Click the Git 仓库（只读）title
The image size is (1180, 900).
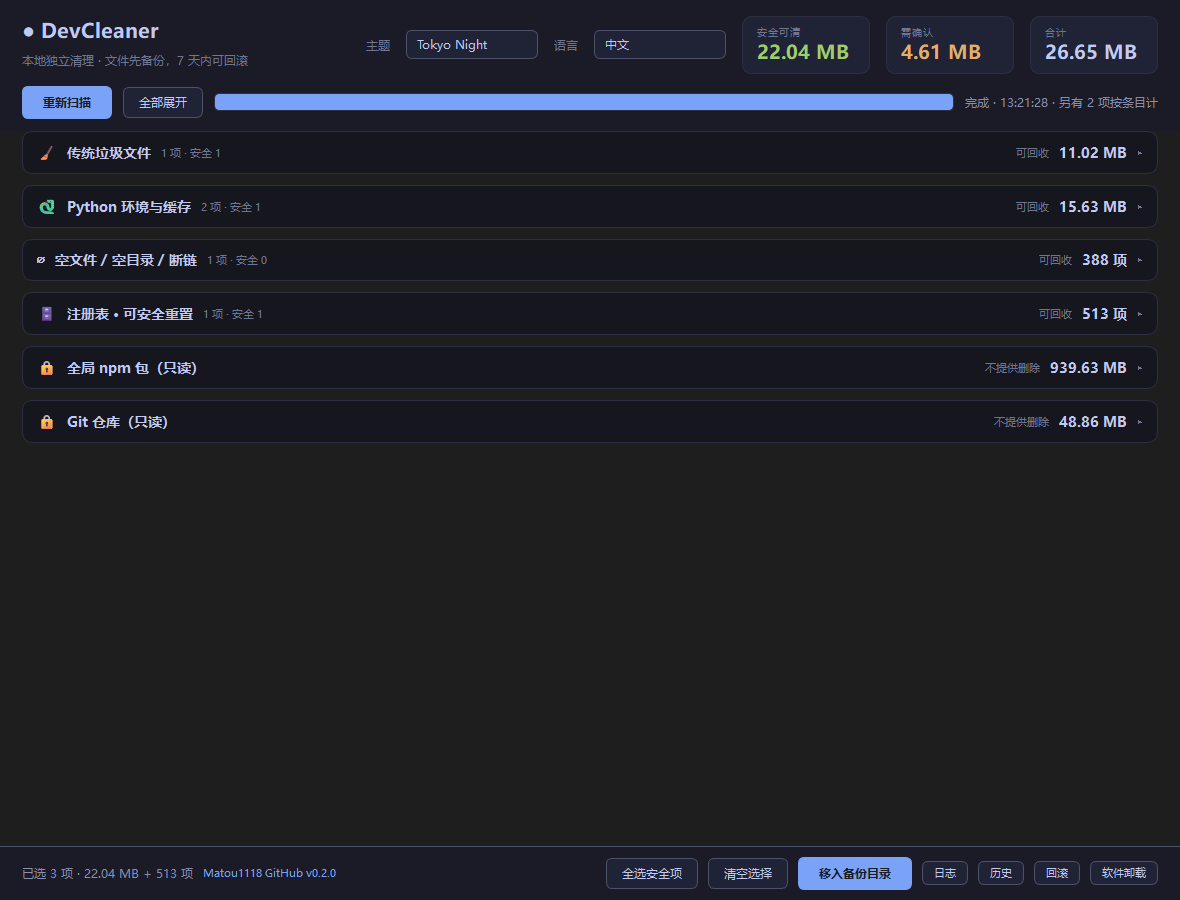click(x=117, y=422)
